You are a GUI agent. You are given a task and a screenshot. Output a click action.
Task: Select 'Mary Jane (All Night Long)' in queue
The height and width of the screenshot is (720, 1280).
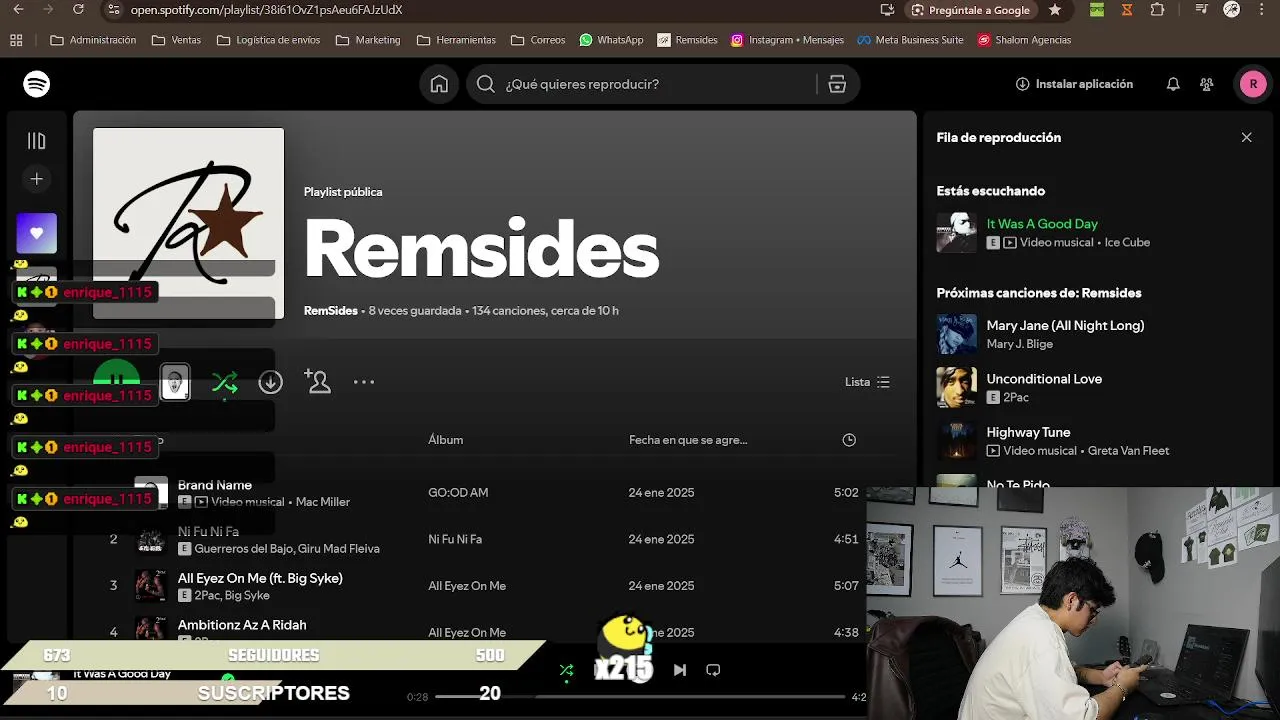(x=1065, y=325)
